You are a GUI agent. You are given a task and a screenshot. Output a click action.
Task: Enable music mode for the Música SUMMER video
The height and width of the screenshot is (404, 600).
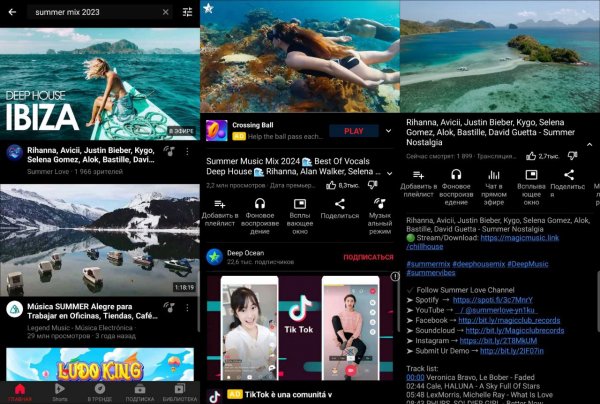[x=169, y=307]
